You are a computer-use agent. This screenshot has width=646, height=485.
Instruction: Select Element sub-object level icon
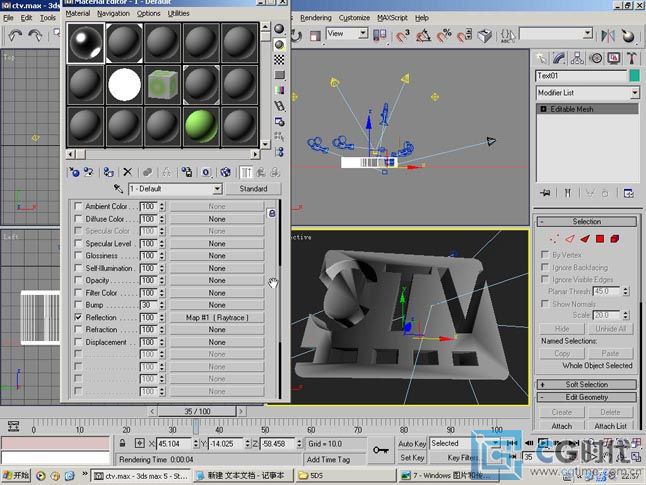pyautogui.click(x=615, y=239)
